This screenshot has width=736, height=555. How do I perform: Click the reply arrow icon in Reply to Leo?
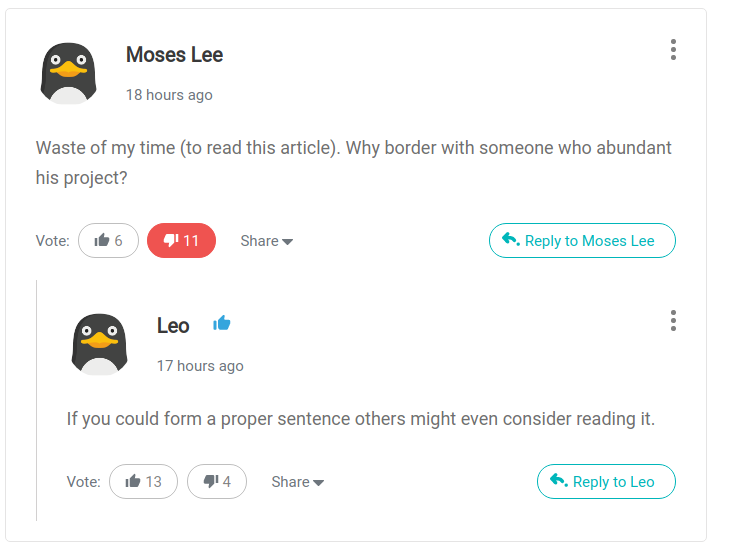coord(559,480)
